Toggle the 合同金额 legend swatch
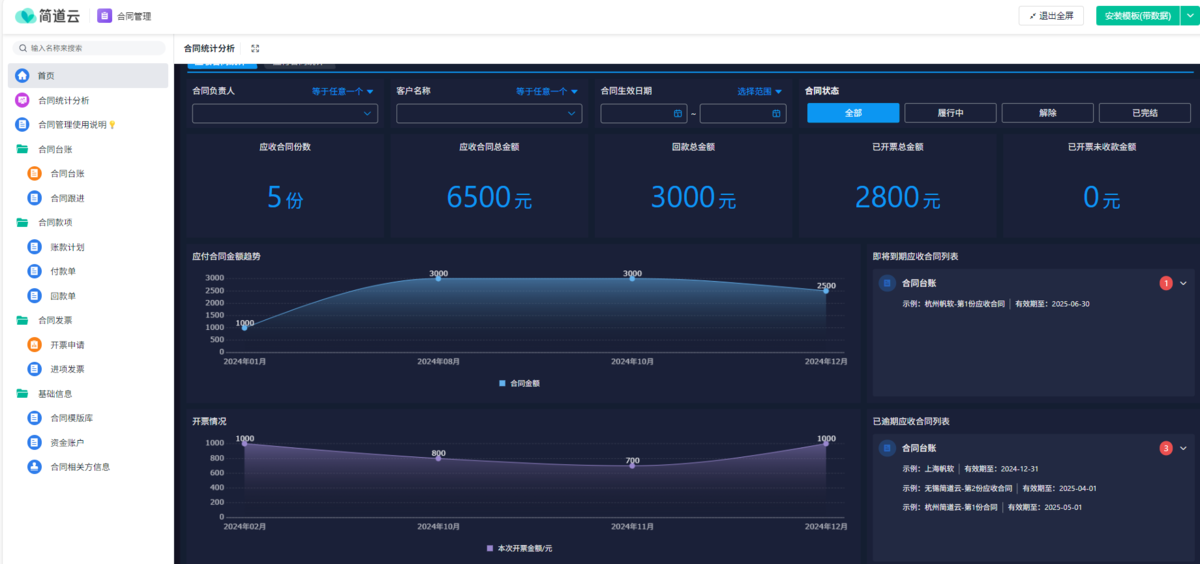This screenshot has height=564, width=1200. coord(502,383)
